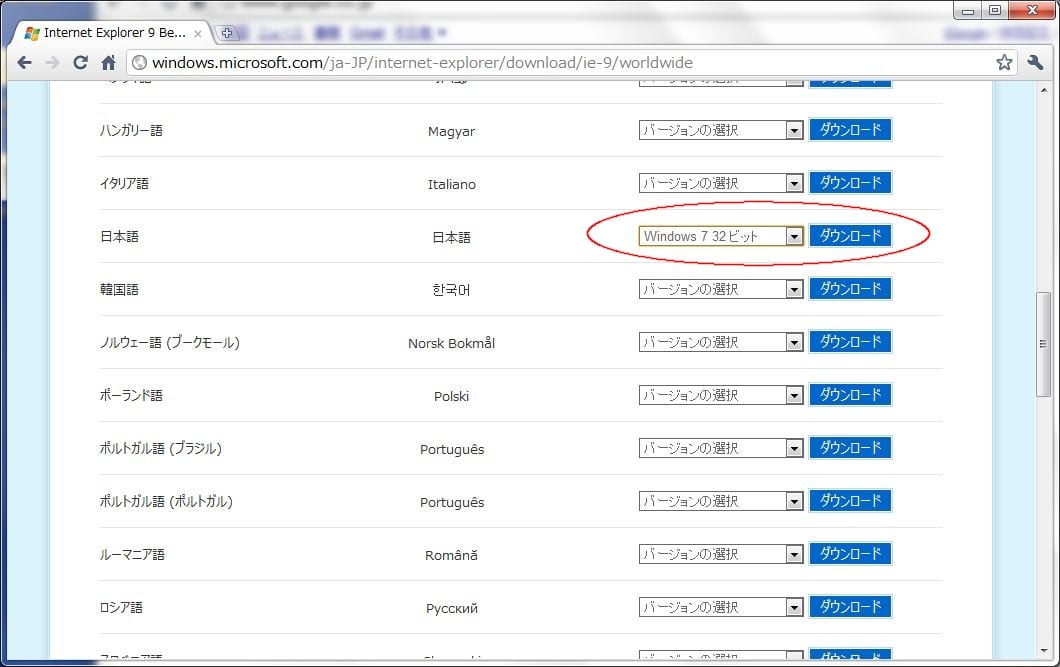Open the version dropdown for Japanese
Image resolution: width=1060 pixels, height=667 pixels.
(x=721, y=237)
